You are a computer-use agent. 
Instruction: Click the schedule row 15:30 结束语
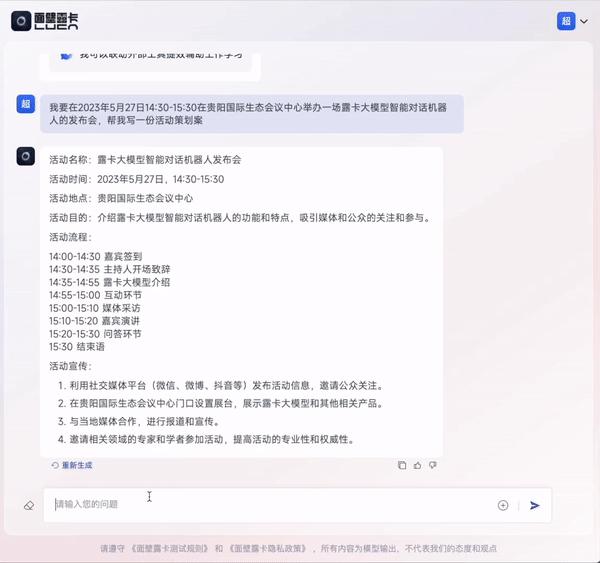coord(77,347)
